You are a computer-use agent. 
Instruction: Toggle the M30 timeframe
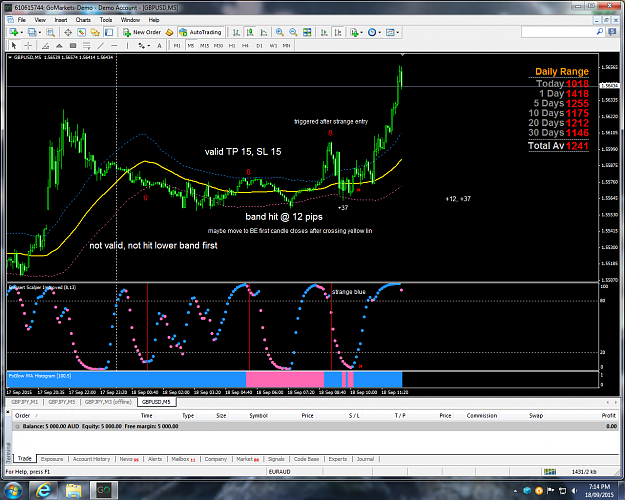218,45
